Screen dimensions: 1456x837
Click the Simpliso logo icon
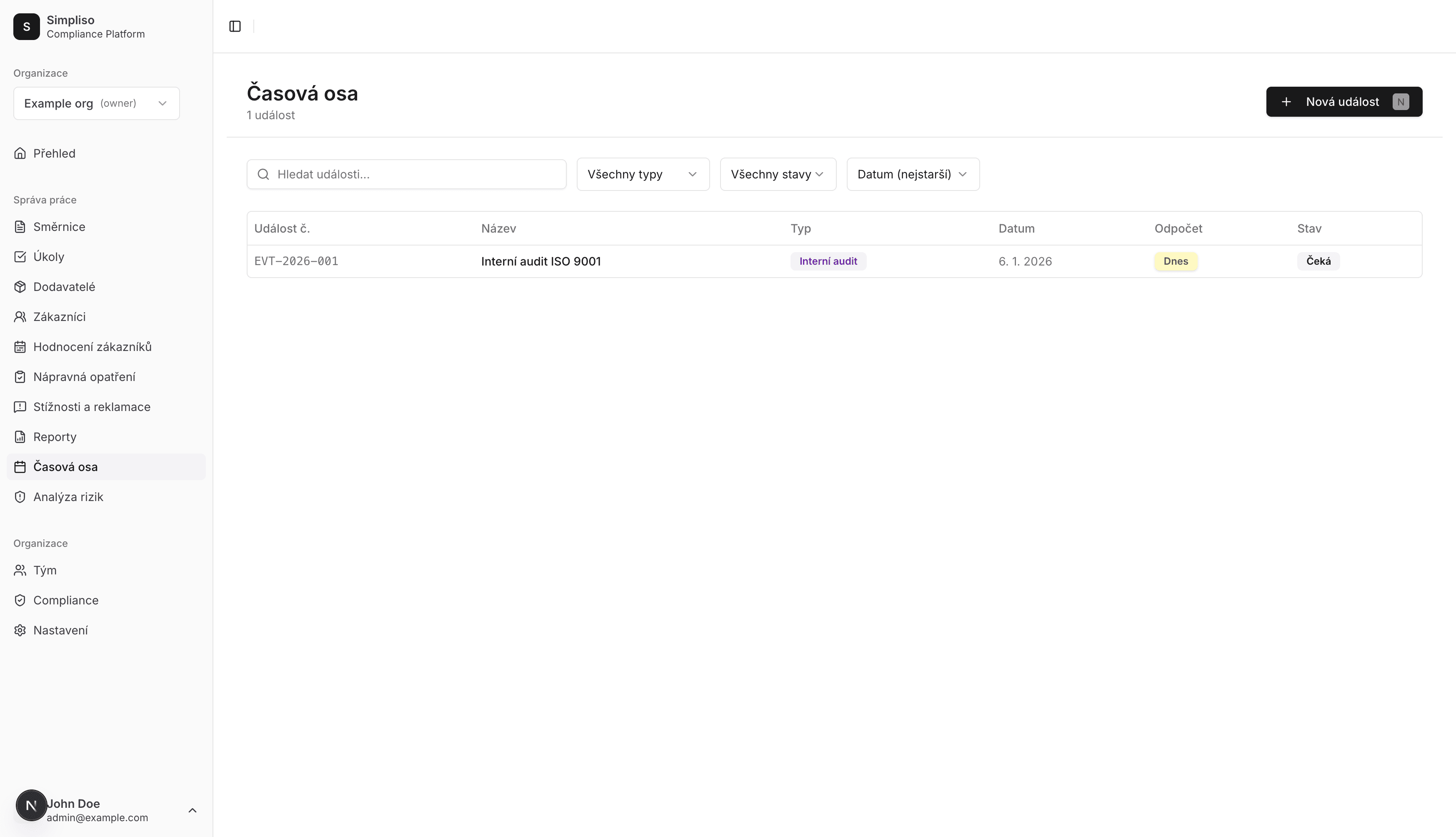pos(26,26)
